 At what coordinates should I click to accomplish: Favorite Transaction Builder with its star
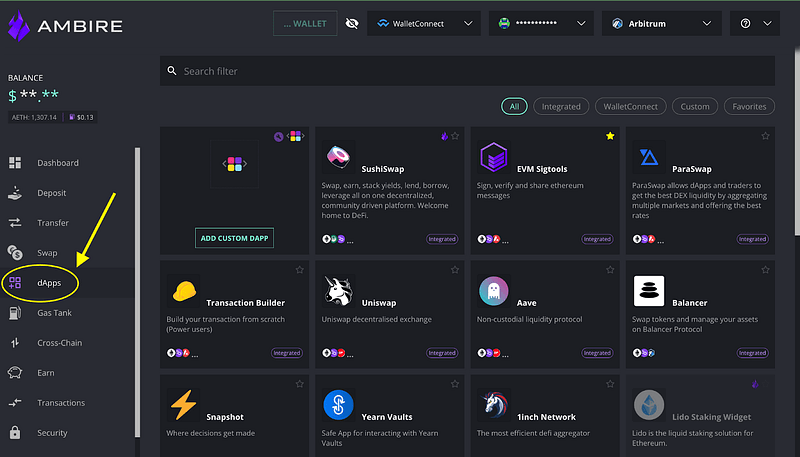pos(299,270)
